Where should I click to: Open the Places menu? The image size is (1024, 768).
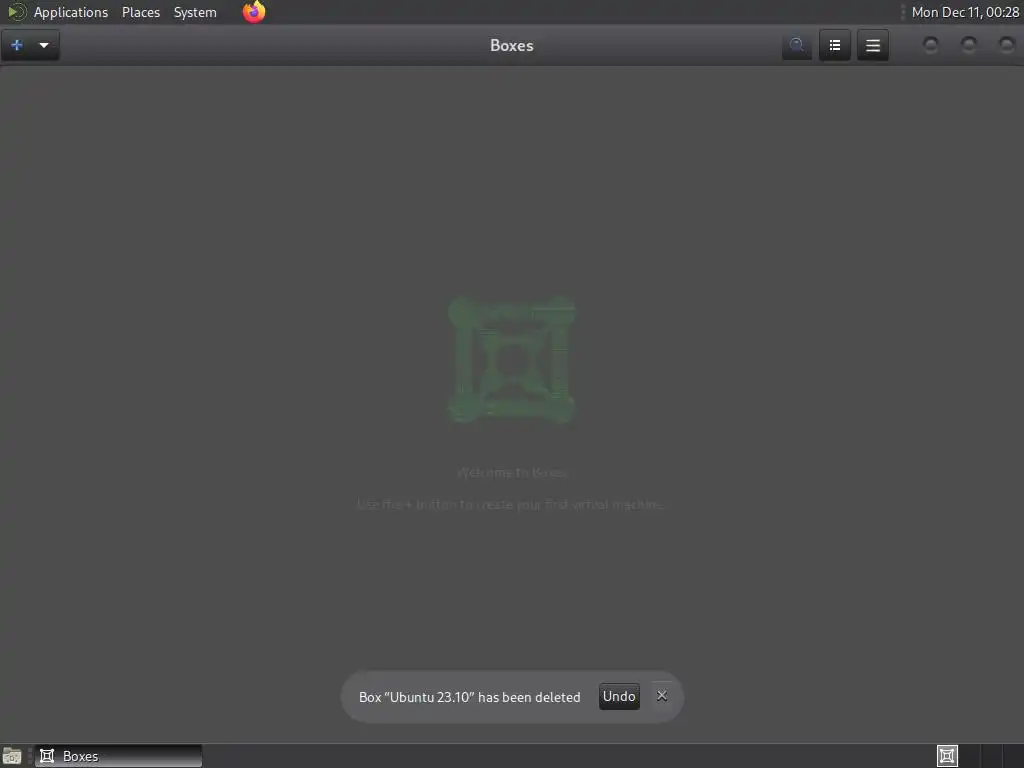(141, 12)
